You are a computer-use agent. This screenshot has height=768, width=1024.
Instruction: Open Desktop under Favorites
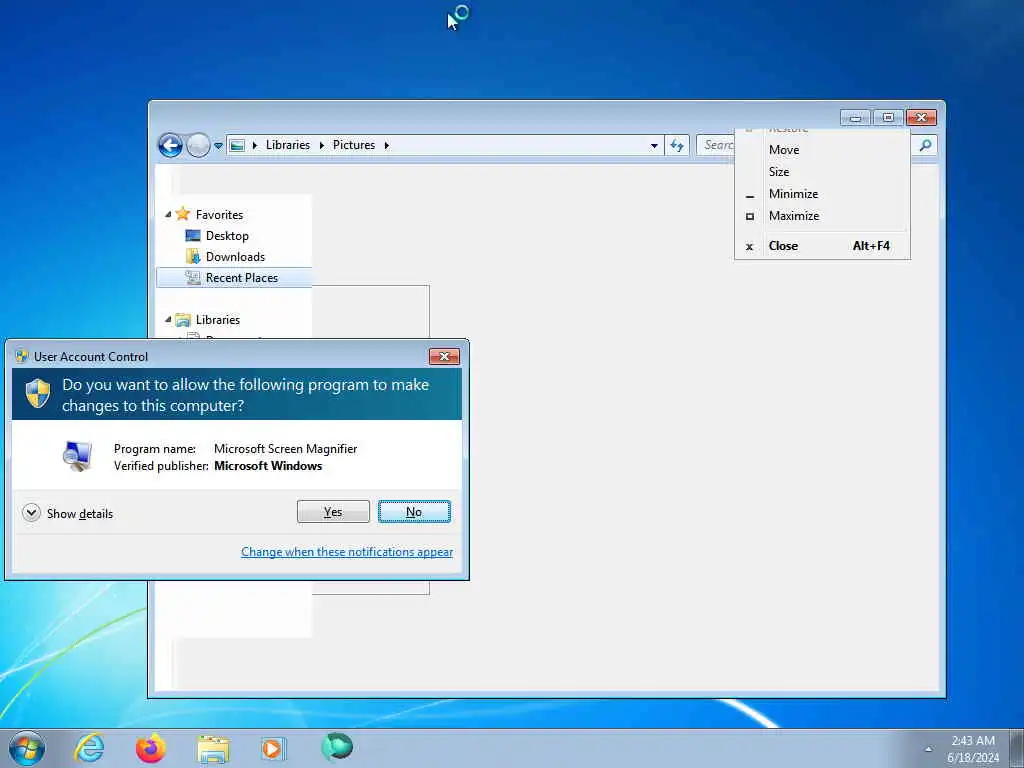pyautogui.click(x=227, y=236)
